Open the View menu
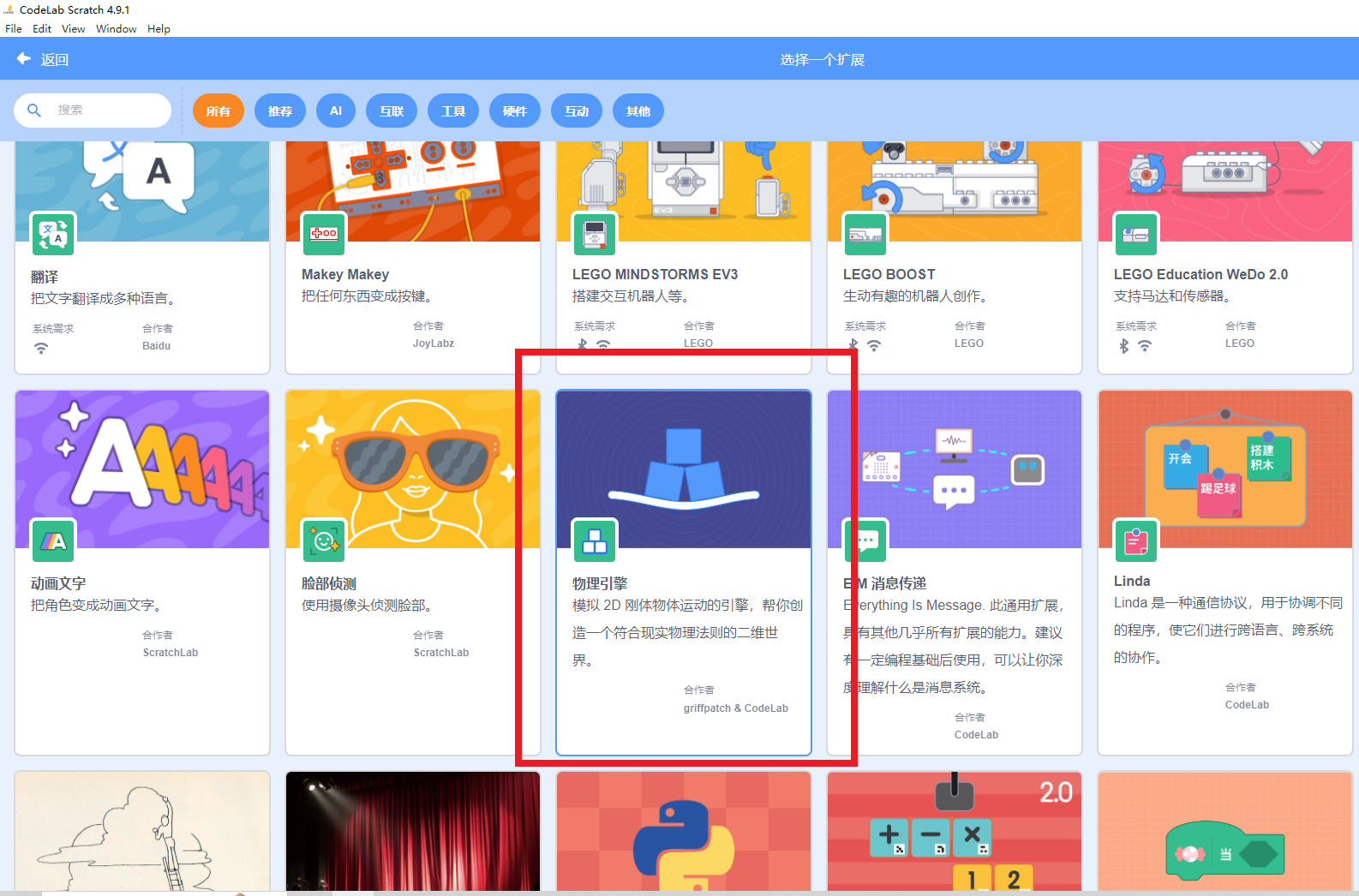The width and height of the screenshot is (1359, 896). click(x=74, y=28)
